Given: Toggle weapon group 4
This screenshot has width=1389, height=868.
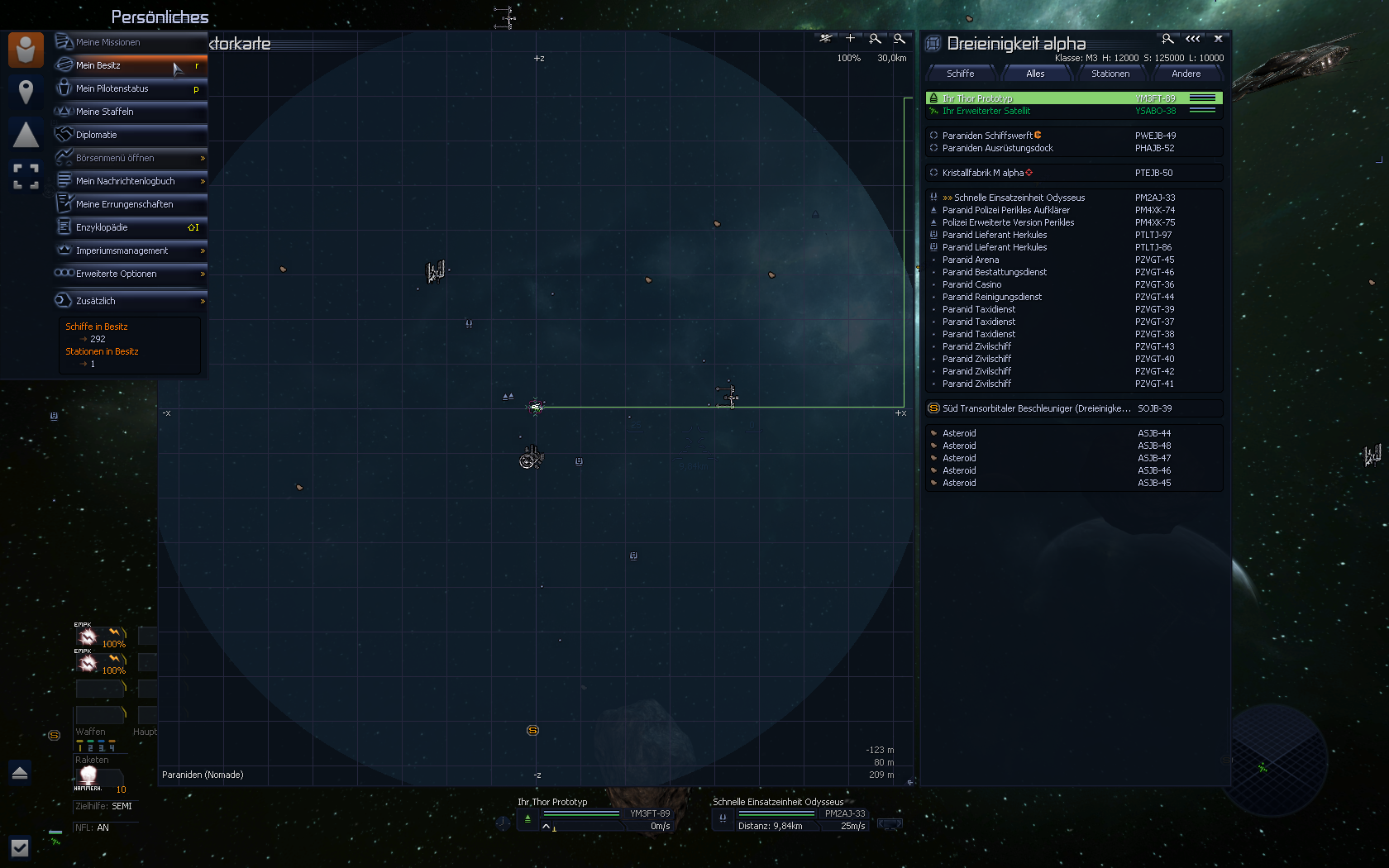Looking at the screenshot, I should point(112,747).
